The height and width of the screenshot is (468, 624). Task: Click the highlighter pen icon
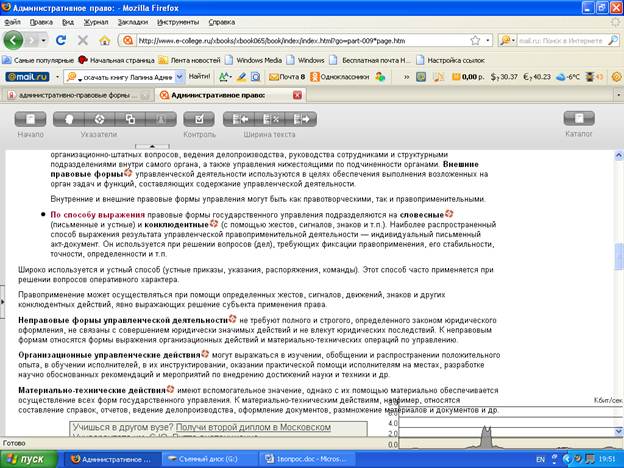[241, 77]
